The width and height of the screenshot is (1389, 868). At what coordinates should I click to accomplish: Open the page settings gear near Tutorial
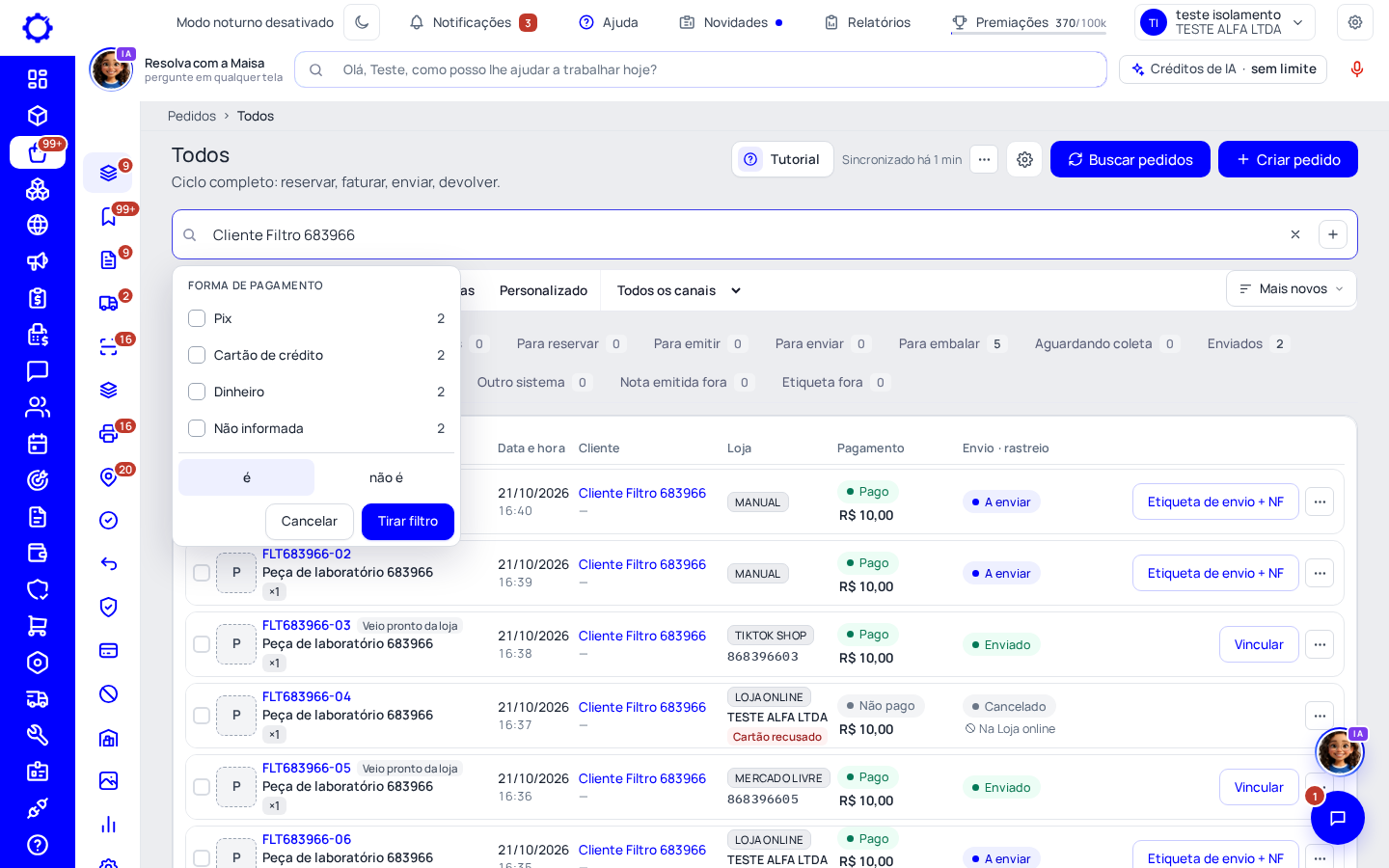point(1024,159)
